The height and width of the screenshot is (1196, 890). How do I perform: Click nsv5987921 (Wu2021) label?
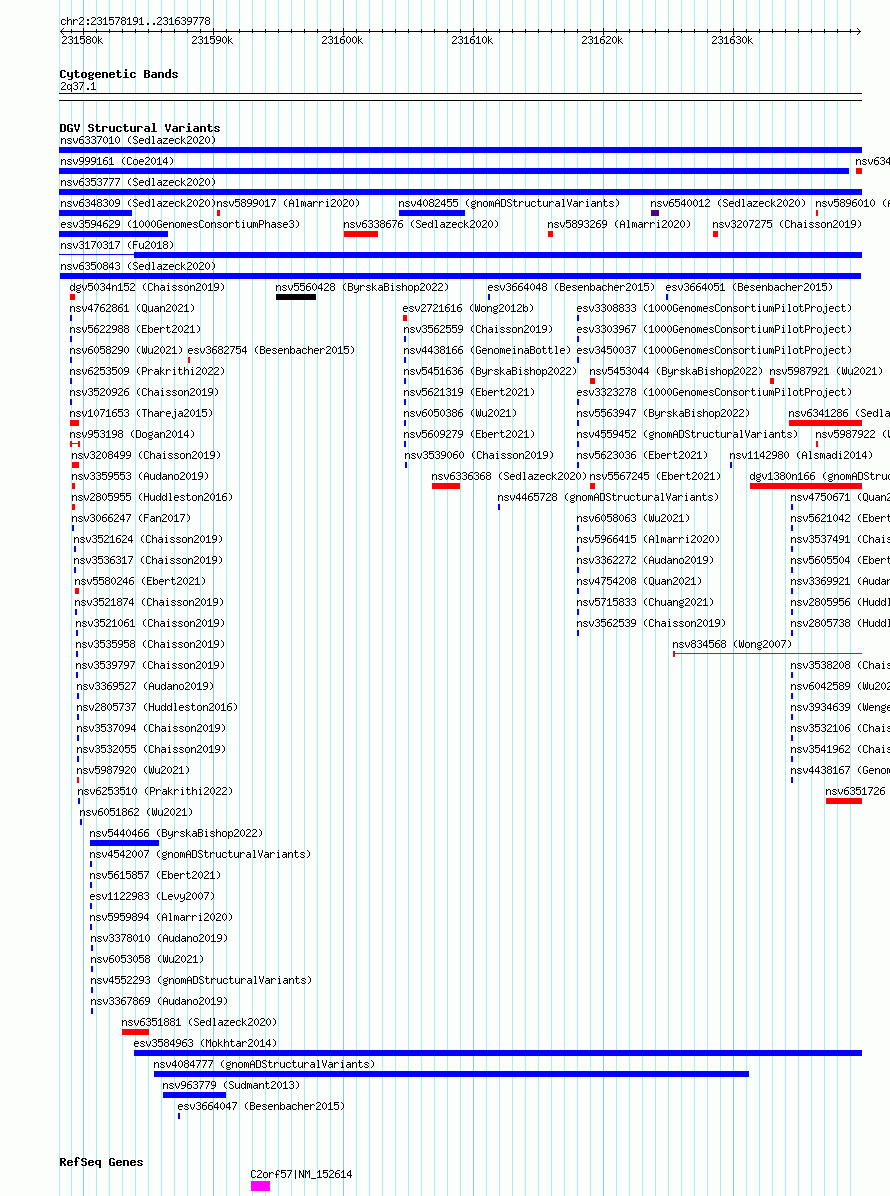point(826,371)
